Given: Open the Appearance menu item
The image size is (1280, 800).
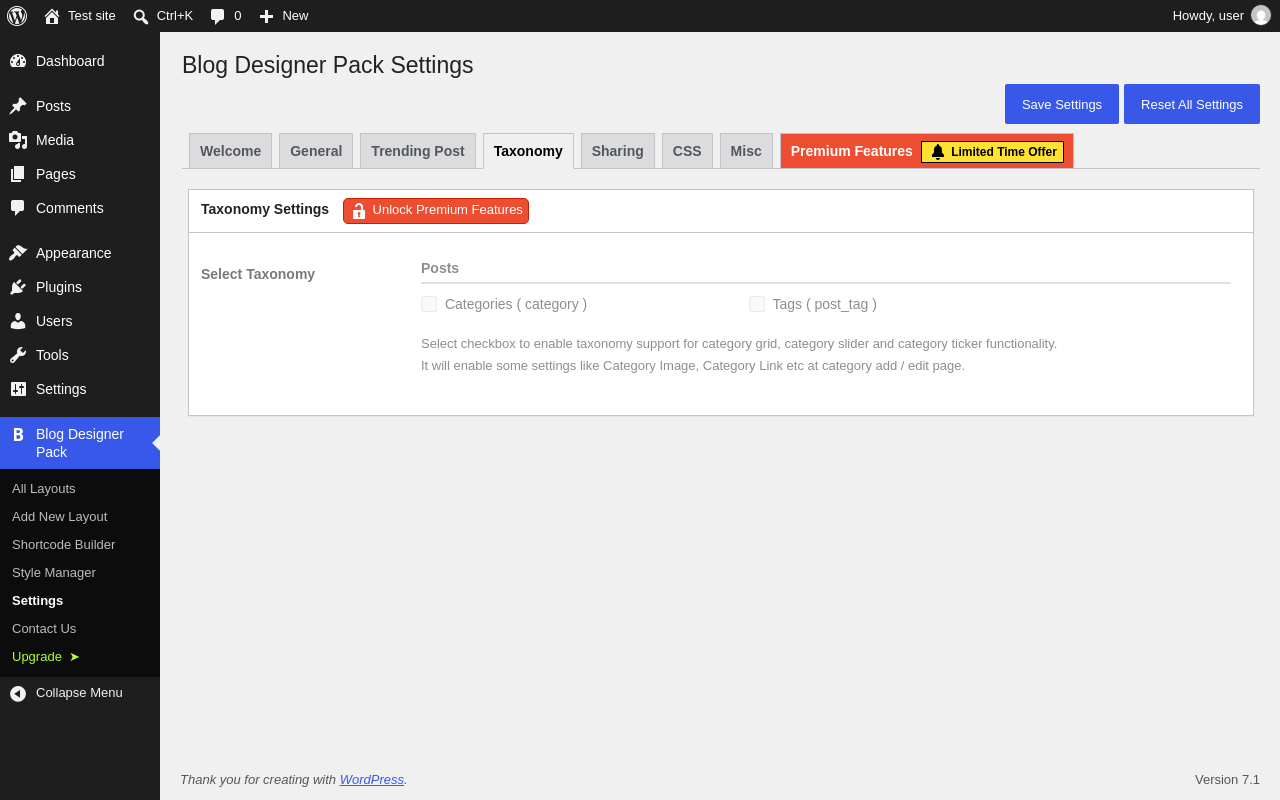Looking at the screenshot, I should (80, 253).
